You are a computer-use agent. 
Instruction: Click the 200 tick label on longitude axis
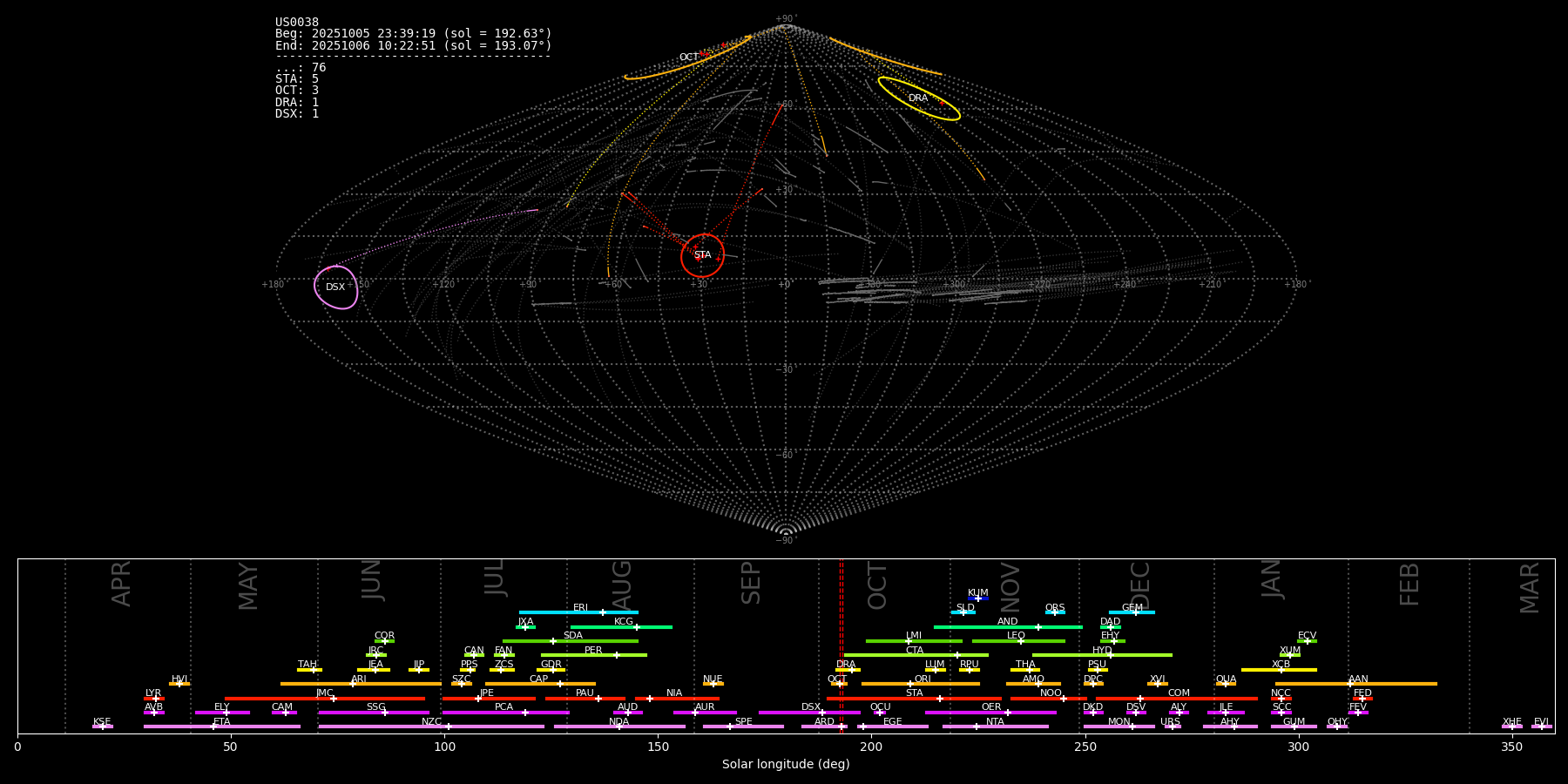871,747
